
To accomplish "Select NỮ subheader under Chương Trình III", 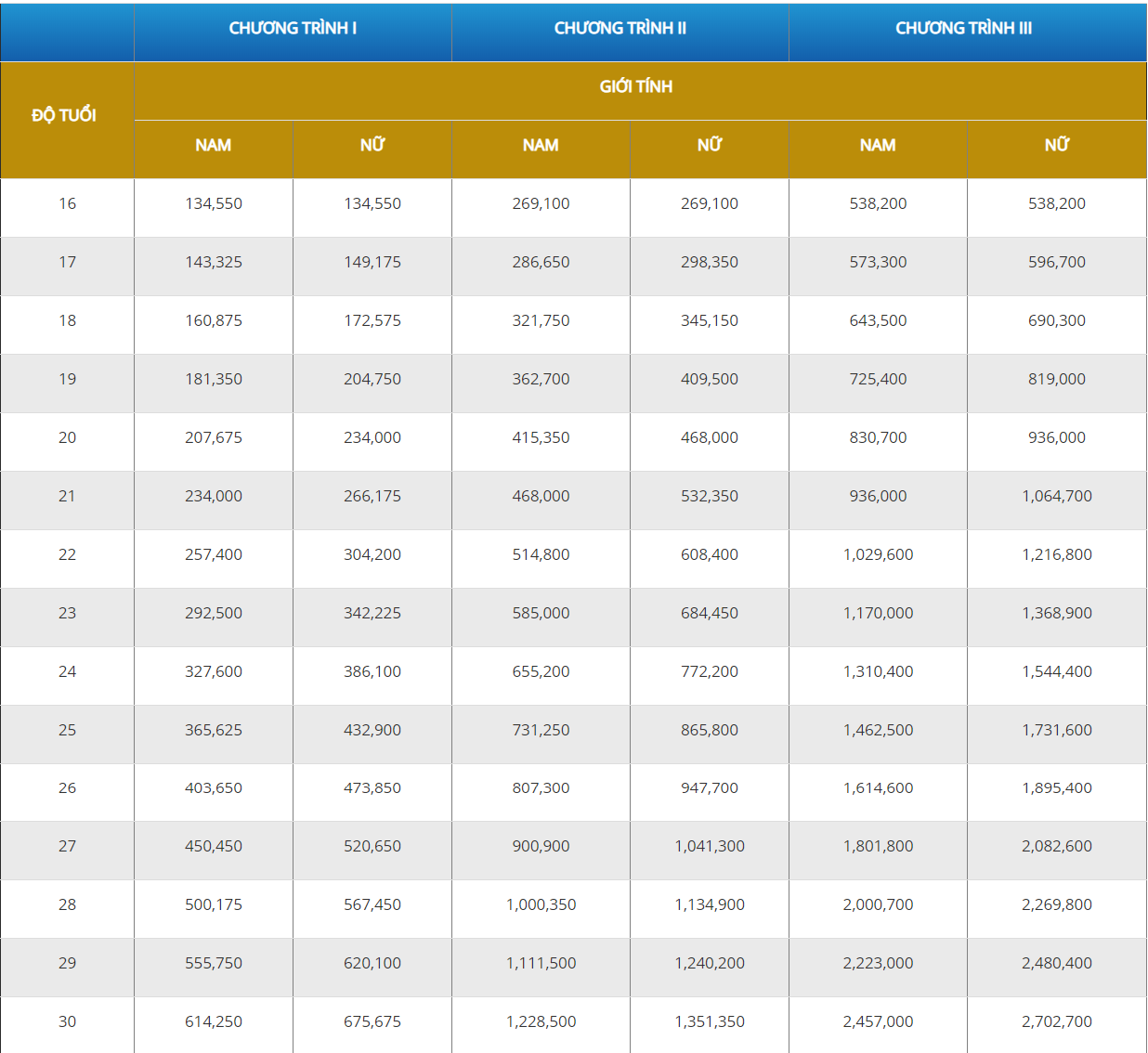I will pos(1056,146).
